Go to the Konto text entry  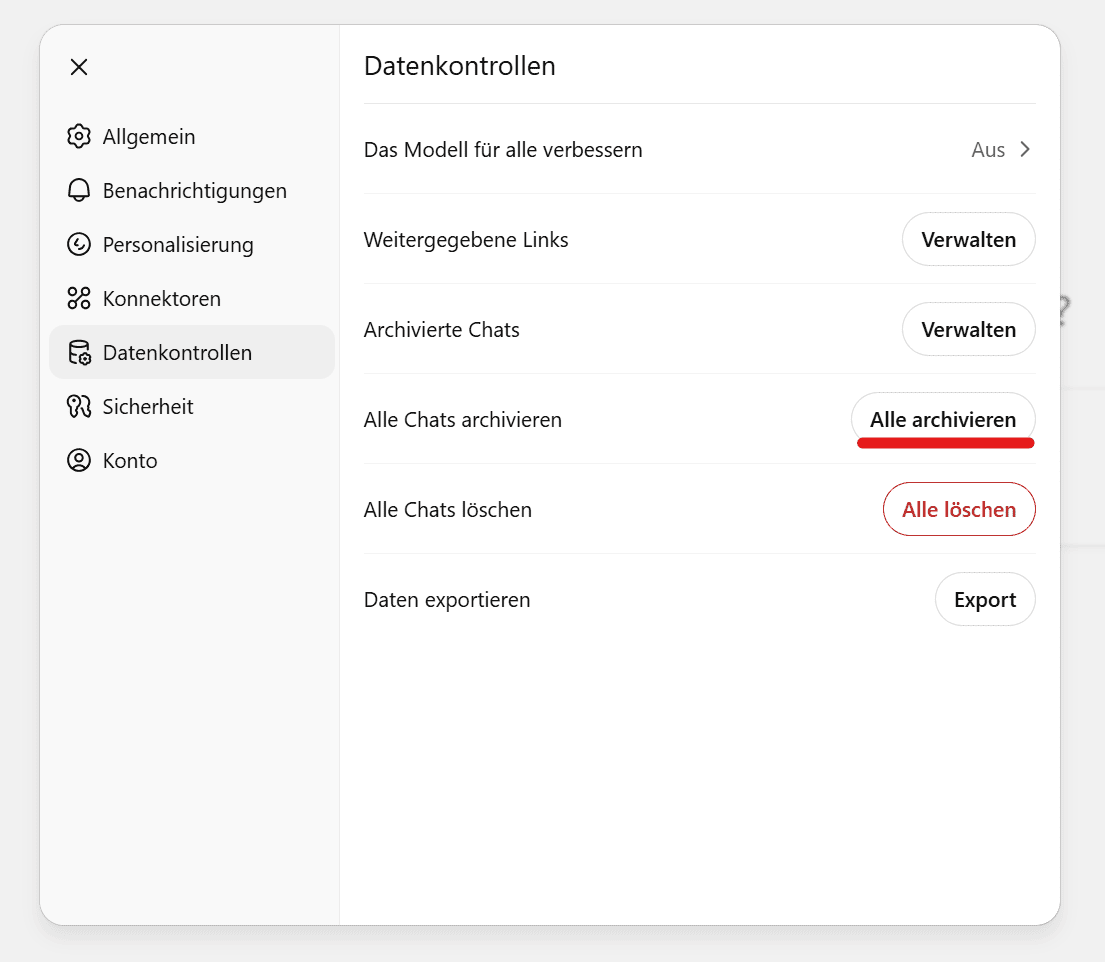pyautogui.click(x=130, y=461)
